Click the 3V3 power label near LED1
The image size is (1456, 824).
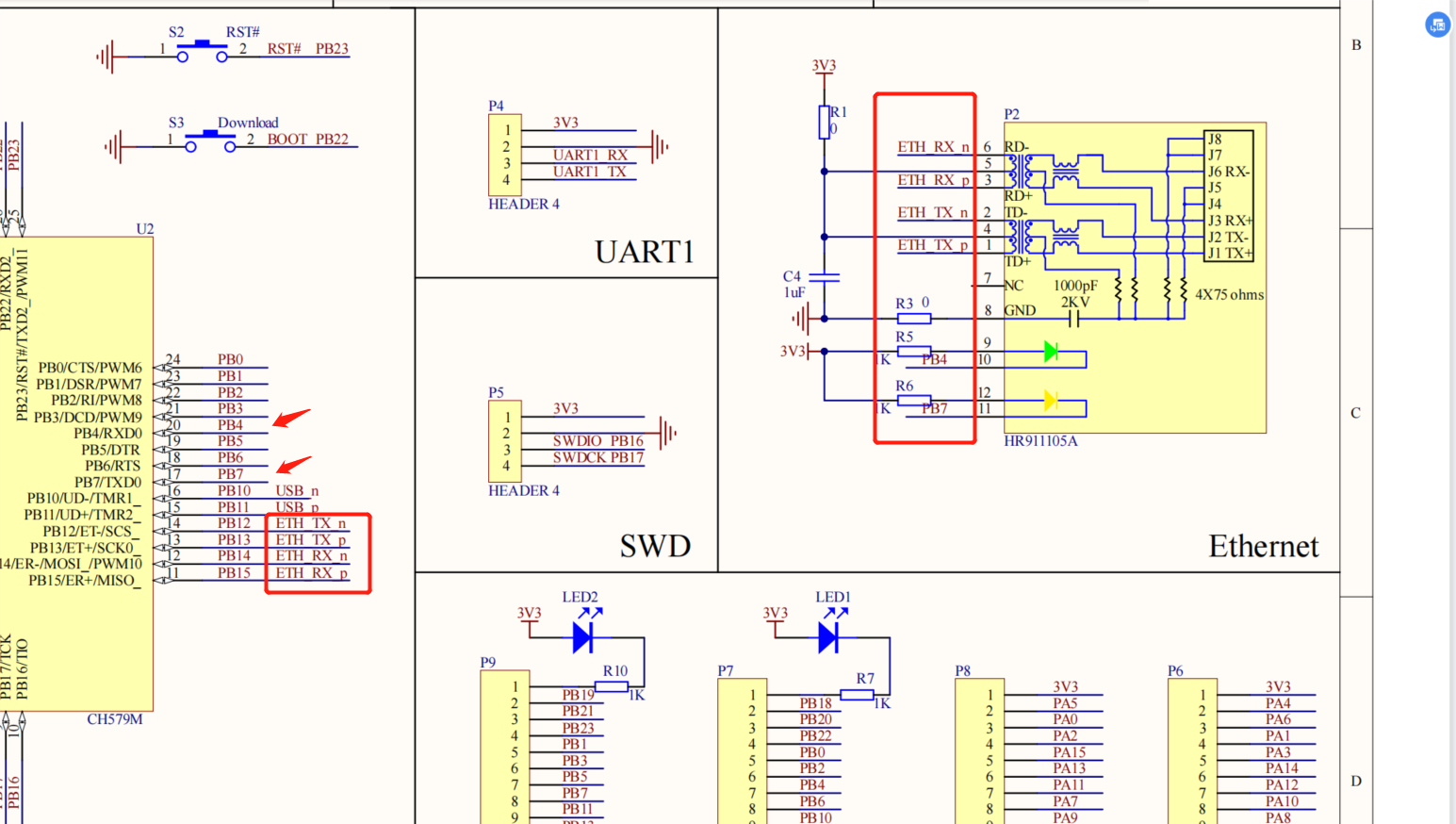tap(775, 614)
